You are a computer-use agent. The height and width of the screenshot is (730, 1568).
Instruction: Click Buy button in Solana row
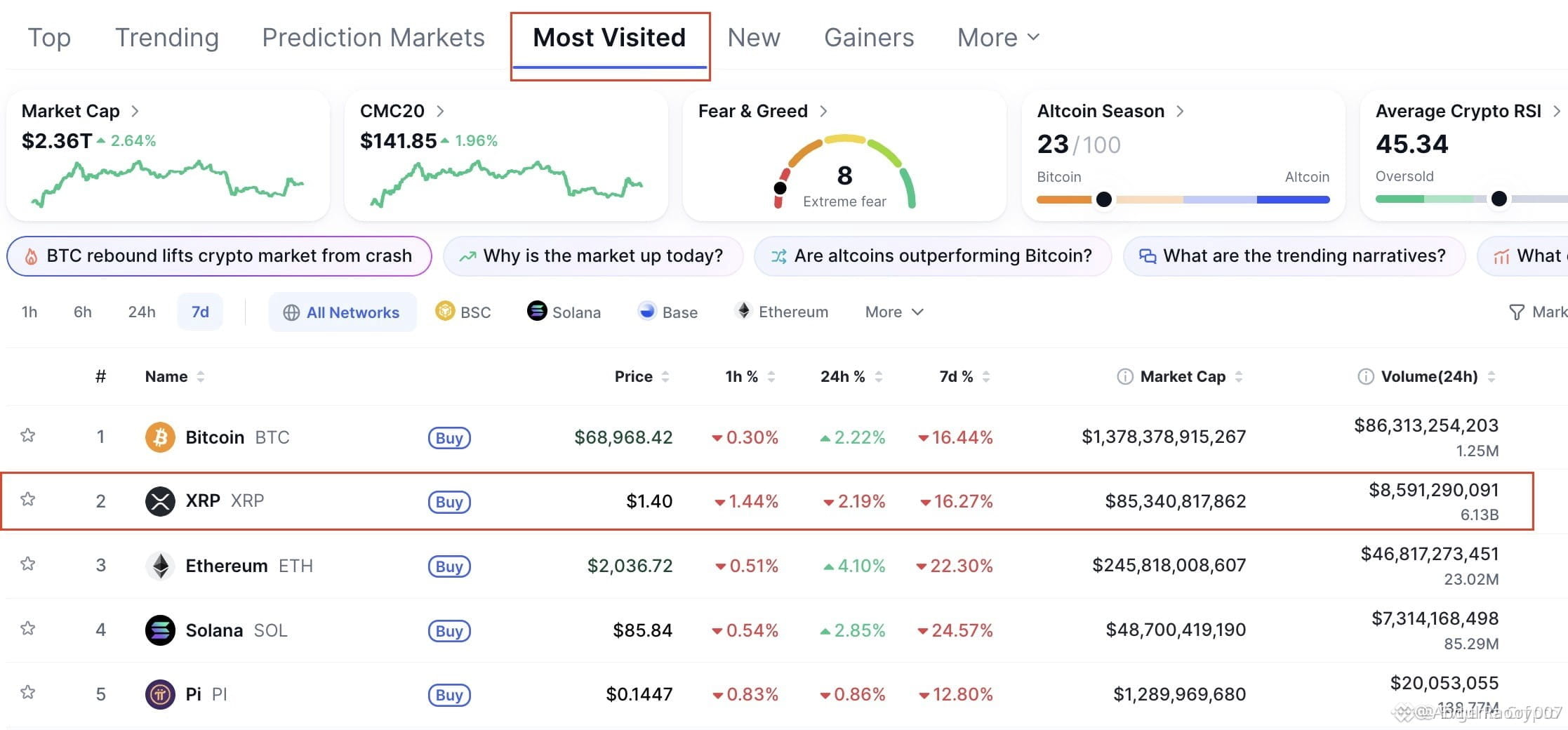coord(449,631)
